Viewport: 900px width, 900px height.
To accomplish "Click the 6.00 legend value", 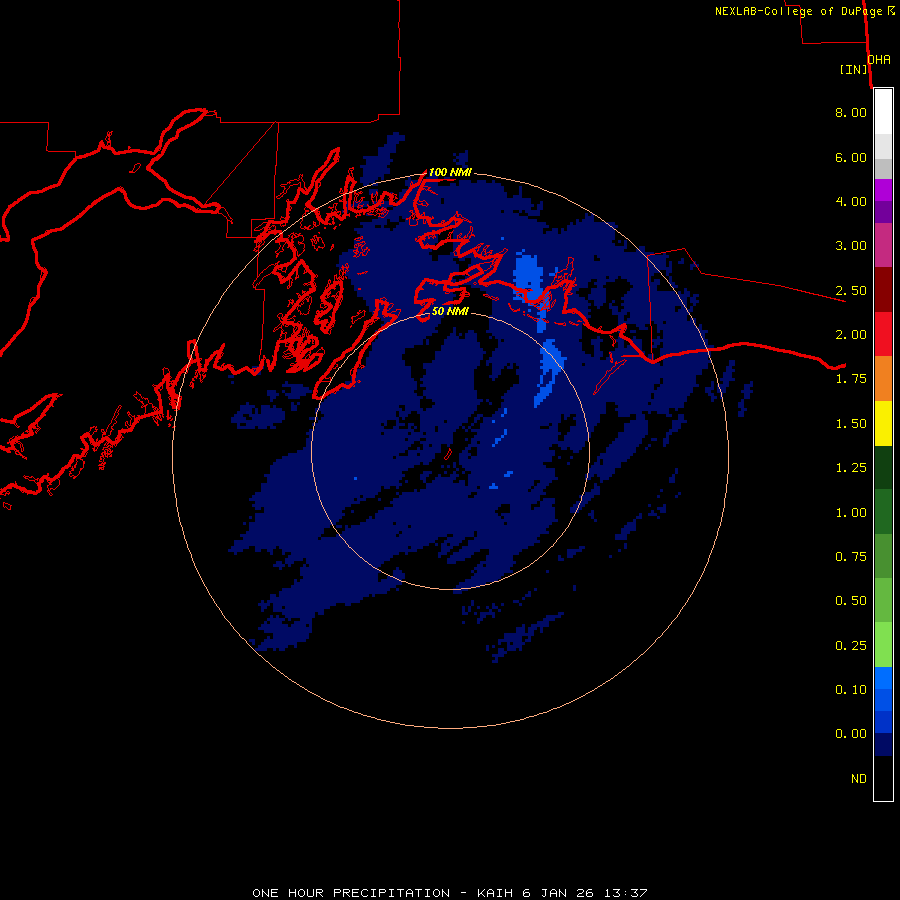I will click(851, 157).
